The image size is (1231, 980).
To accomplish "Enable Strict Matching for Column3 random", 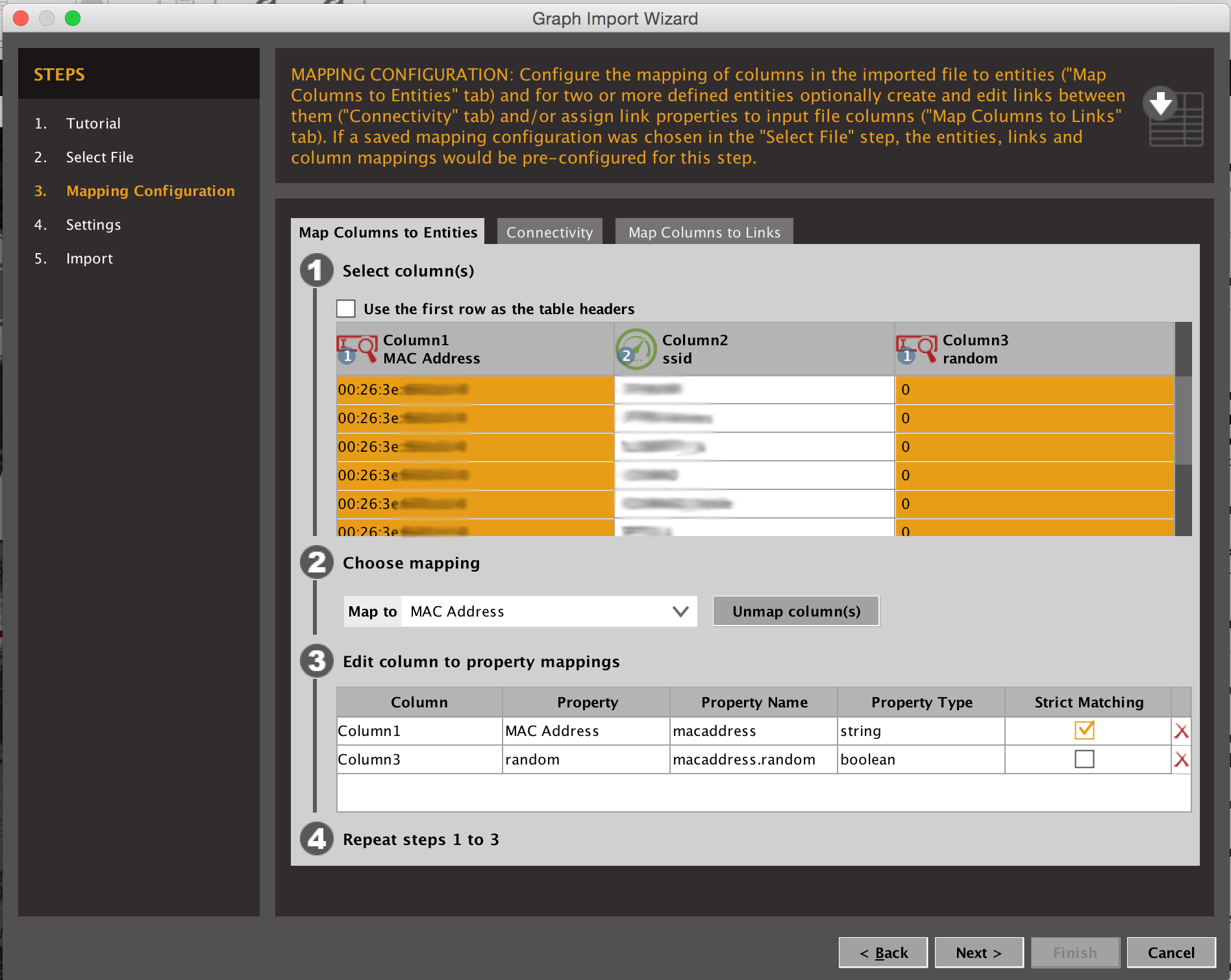I will 1084,759.
